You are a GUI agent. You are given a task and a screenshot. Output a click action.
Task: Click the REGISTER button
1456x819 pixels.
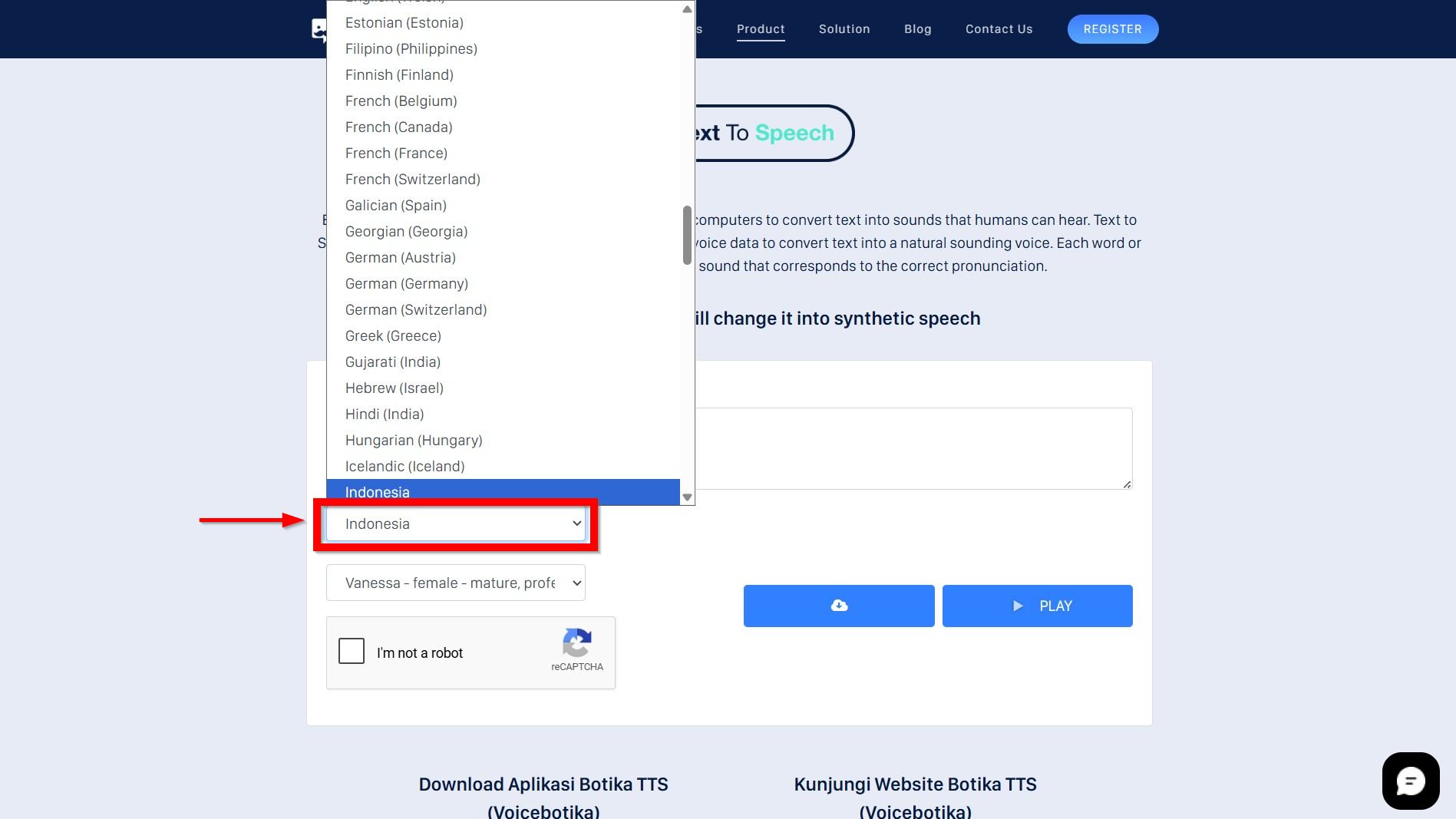point(1113,29)
